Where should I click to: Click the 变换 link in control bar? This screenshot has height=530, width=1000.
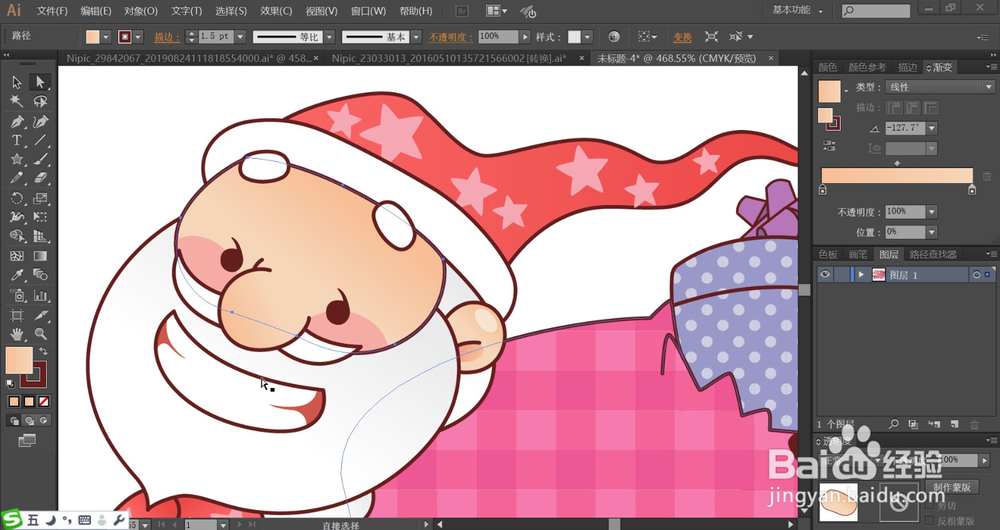tap(682, 37)
